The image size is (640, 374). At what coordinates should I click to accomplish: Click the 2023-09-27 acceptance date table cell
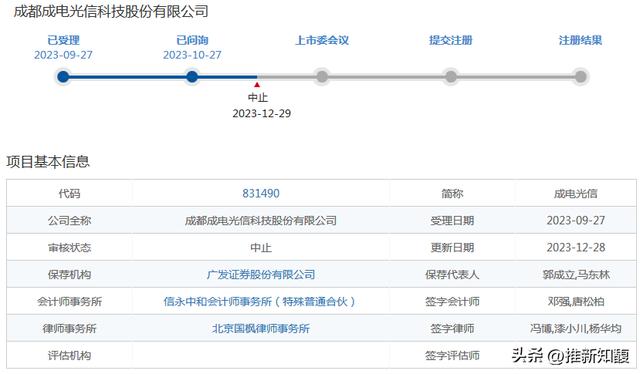coord(576,220)
